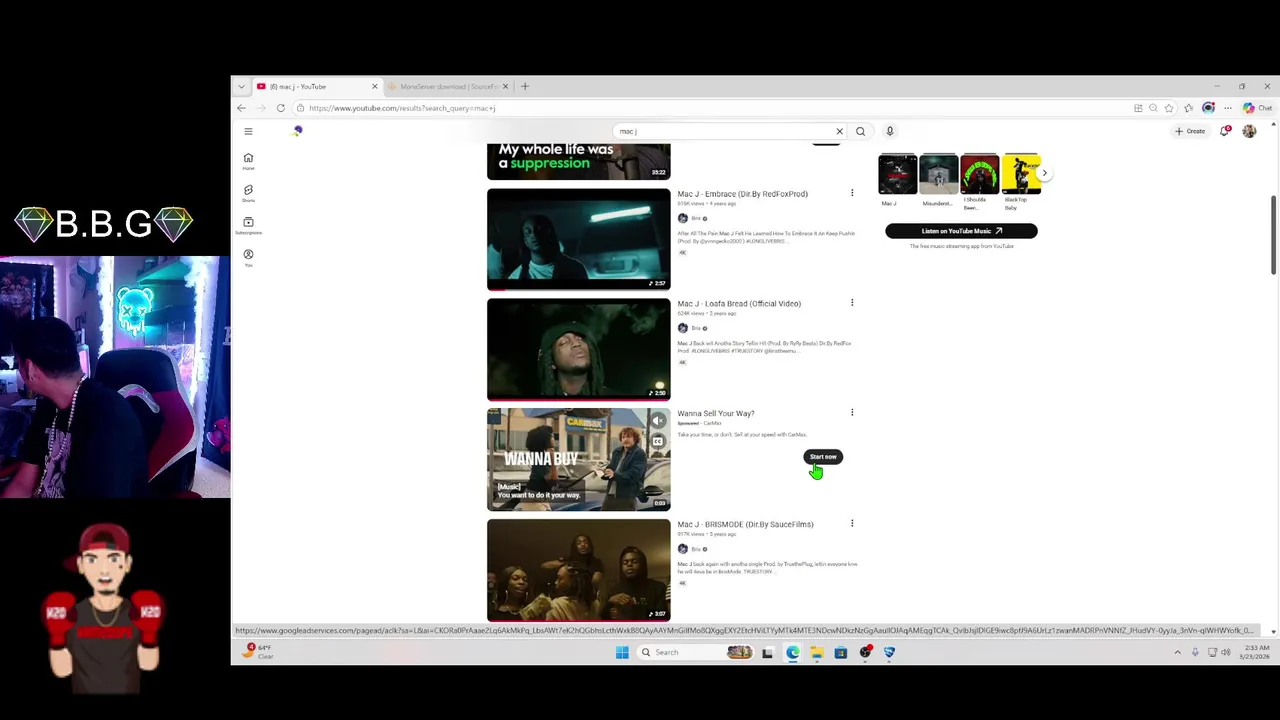
Task: Go to Home in YouTube sidebar
Action: (x=248, y=161)
